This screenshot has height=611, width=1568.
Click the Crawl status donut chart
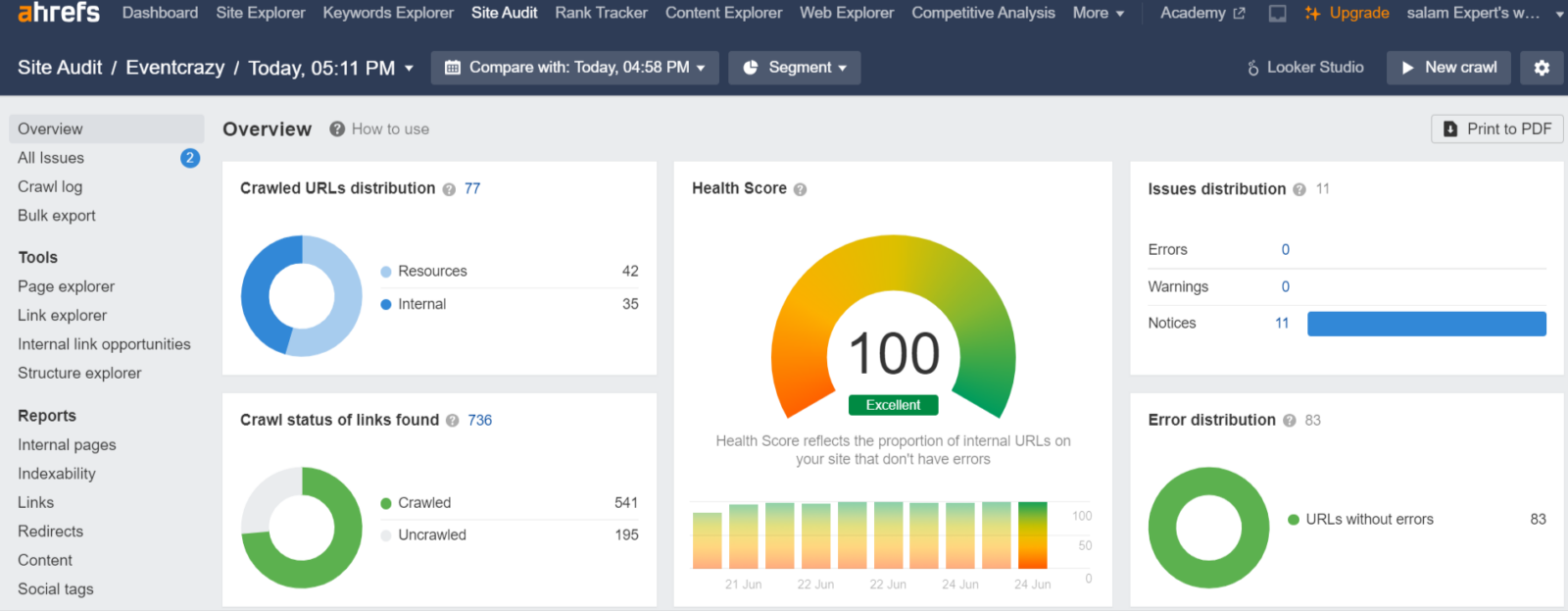(302, 528)
